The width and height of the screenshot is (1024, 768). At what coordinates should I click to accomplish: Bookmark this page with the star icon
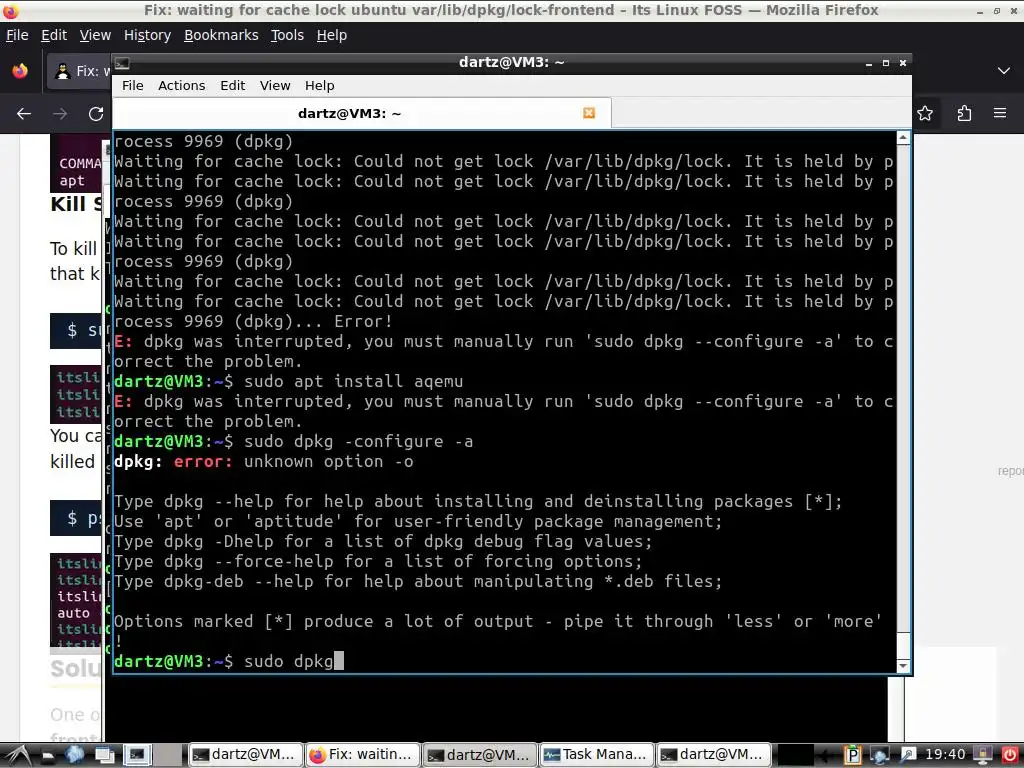(925, 114)
